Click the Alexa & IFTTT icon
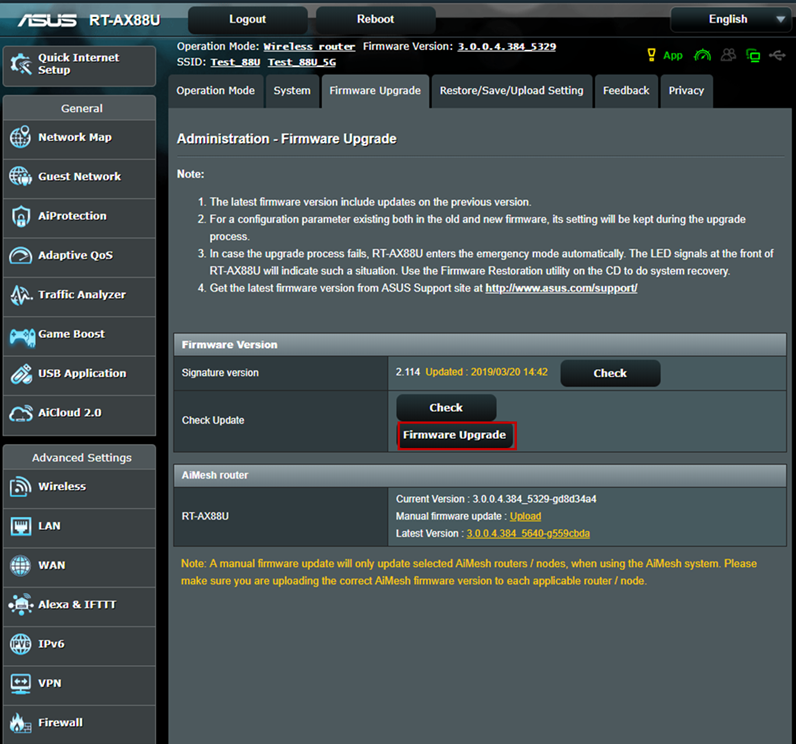 click(x=21, y=604)
